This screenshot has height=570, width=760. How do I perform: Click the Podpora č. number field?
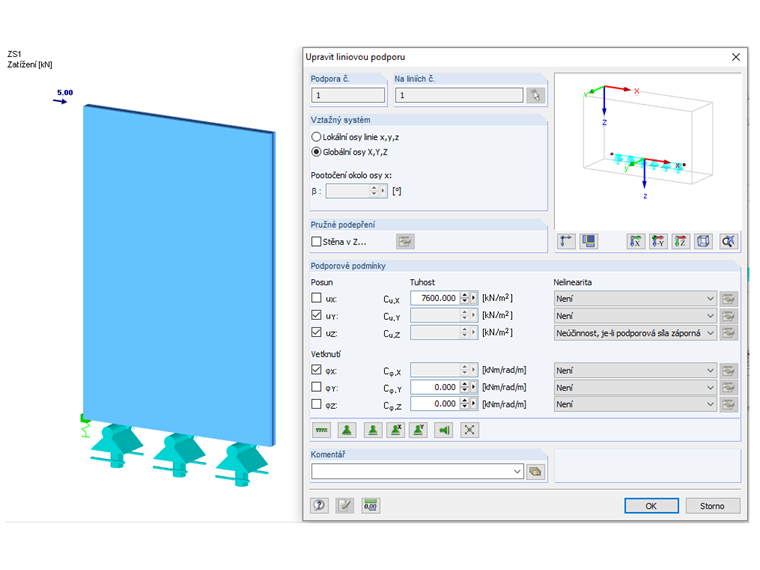[x=348, y=95]
